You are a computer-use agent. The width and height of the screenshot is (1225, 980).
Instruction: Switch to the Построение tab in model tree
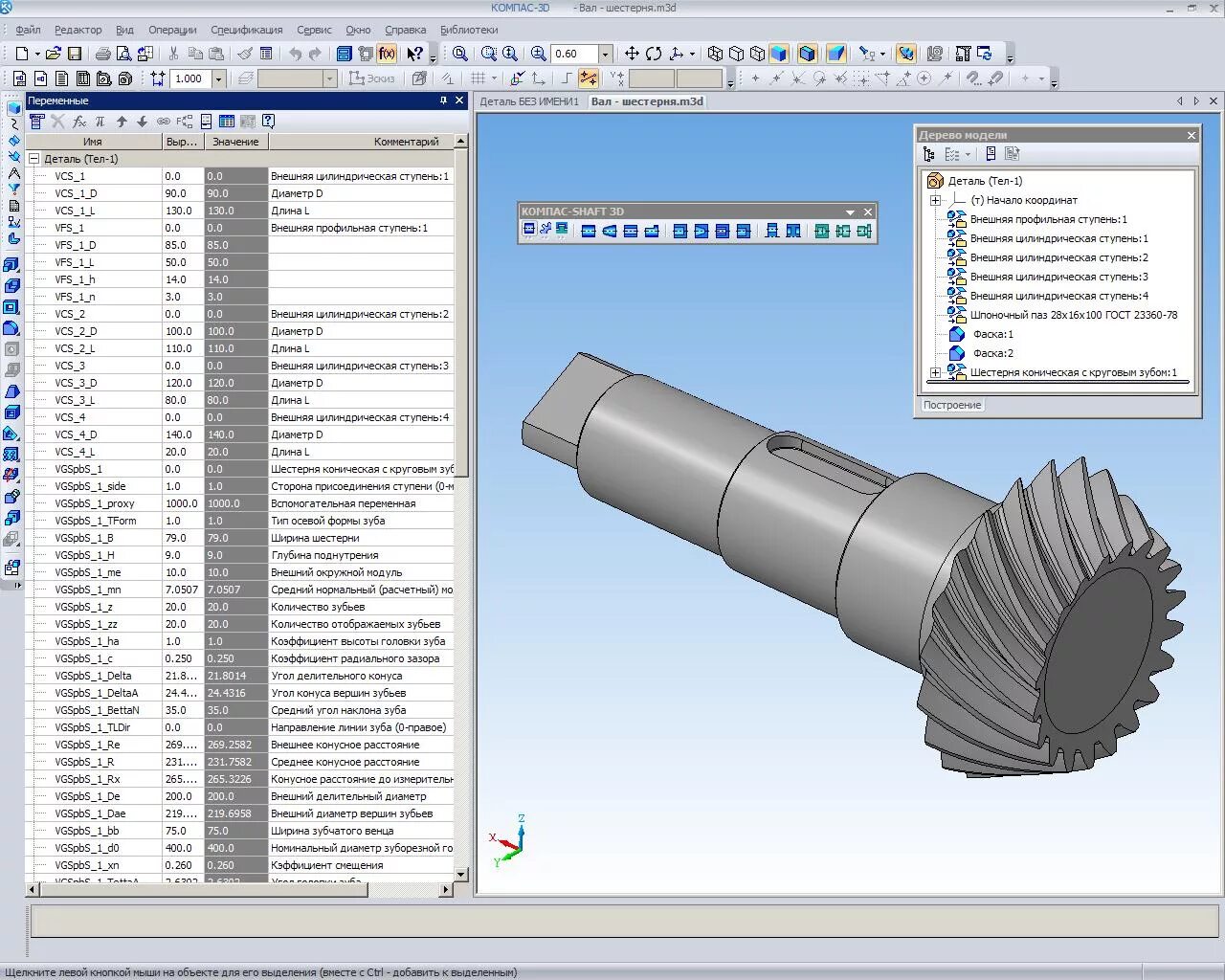(951, 405)
